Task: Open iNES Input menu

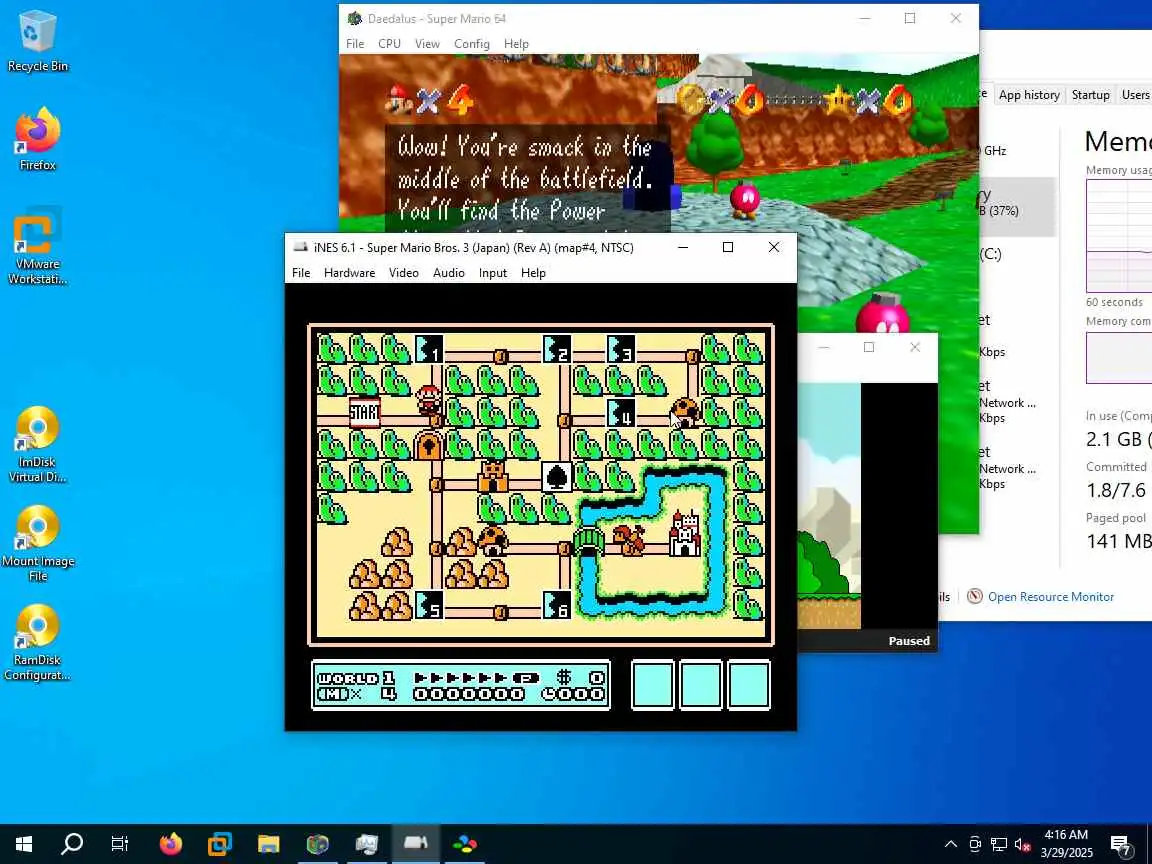Action: [492, 273]
